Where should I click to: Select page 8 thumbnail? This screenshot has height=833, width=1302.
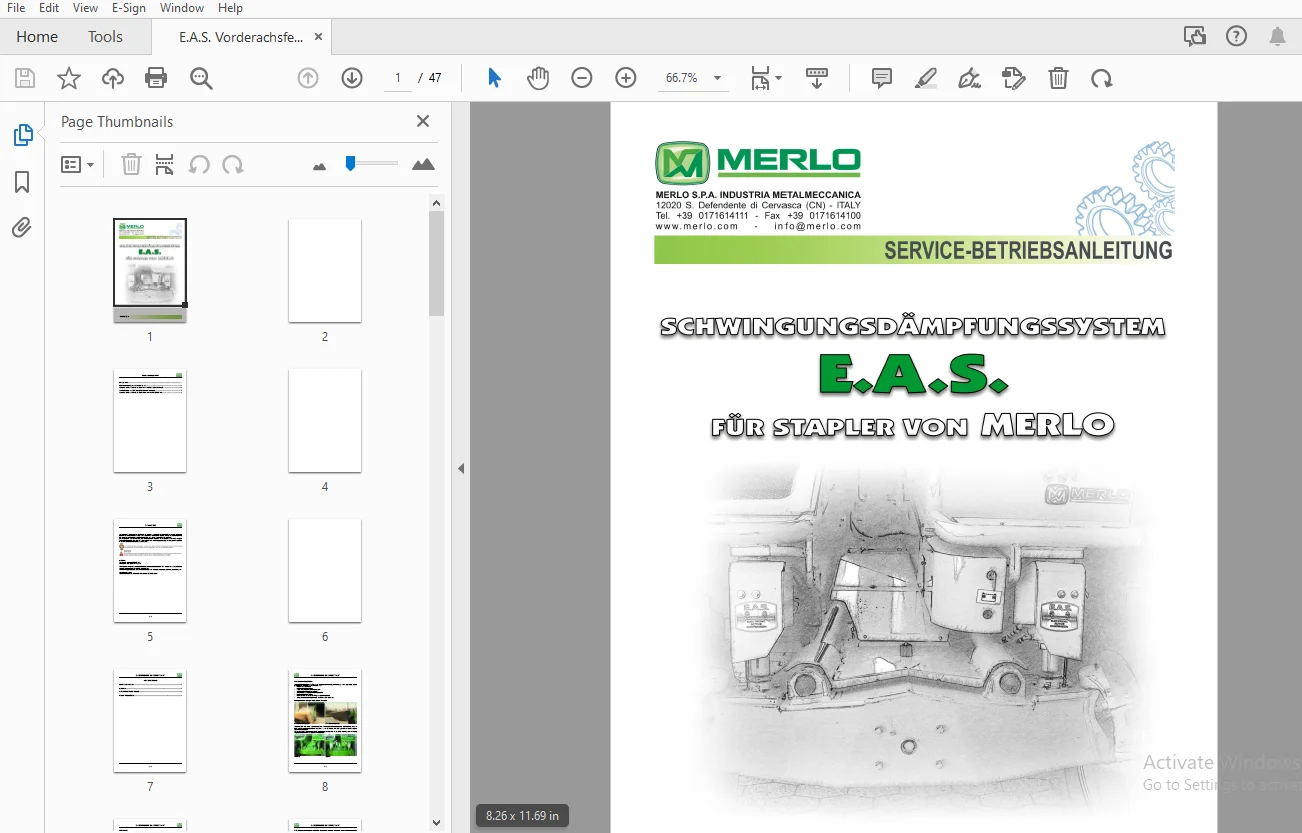click(x=325, y=720)
